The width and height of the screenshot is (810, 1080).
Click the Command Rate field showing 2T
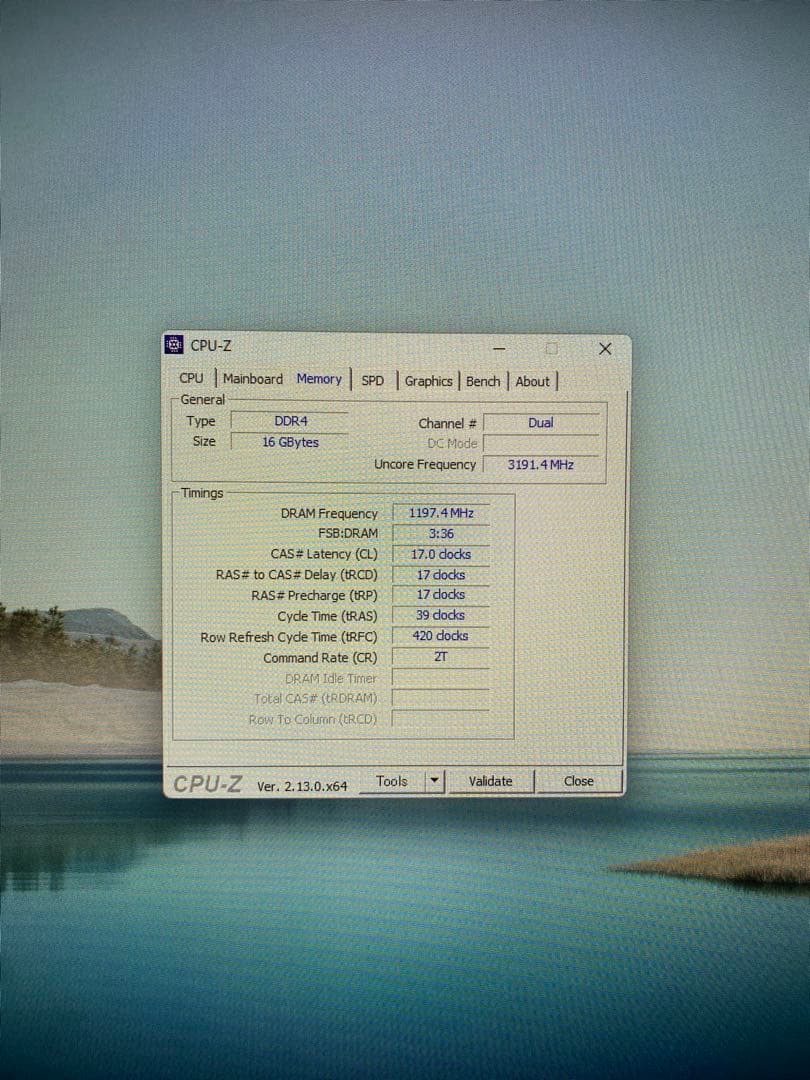(440, 657)
